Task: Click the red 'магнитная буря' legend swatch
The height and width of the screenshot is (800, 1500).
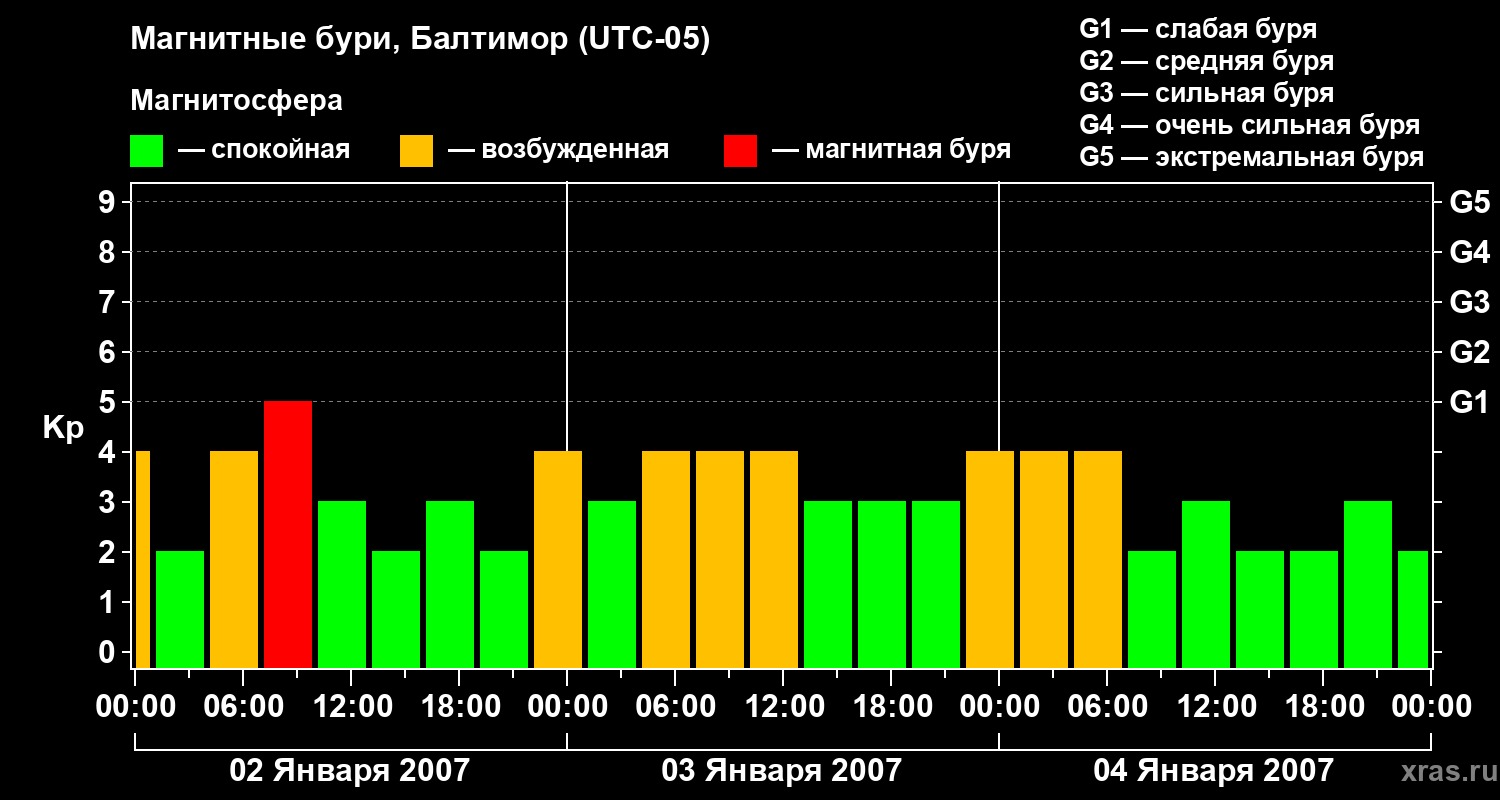Action: pos(740,151)
